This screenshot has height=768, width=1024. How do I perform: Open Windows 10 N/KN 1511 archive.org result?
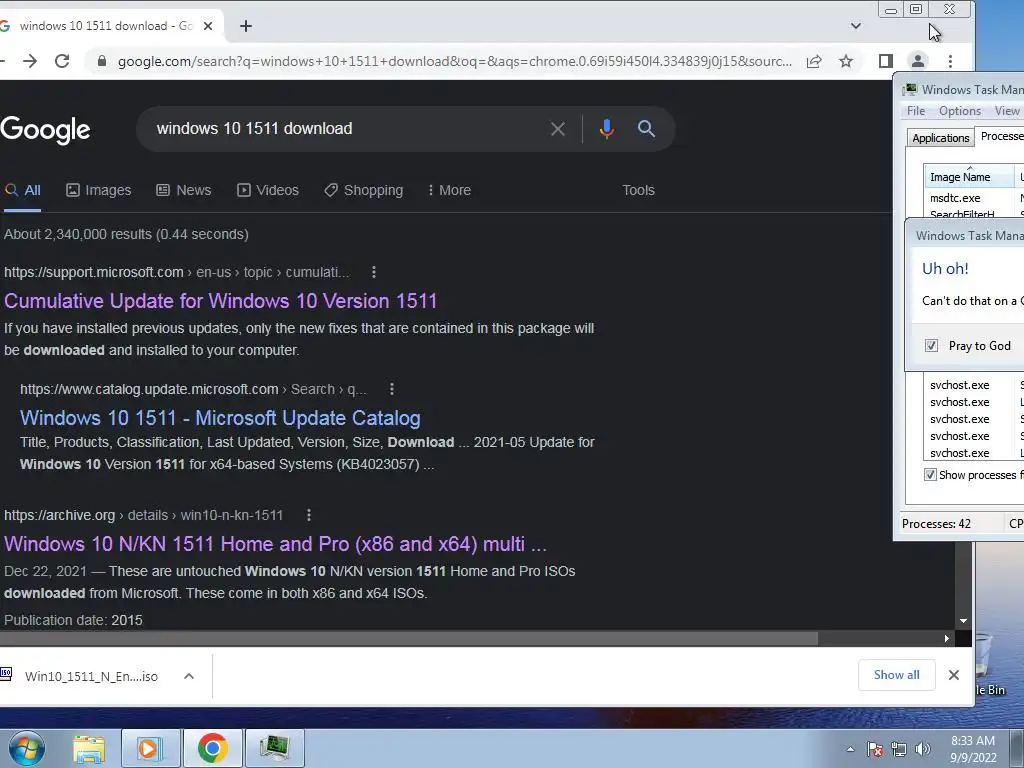click(275, 544)
